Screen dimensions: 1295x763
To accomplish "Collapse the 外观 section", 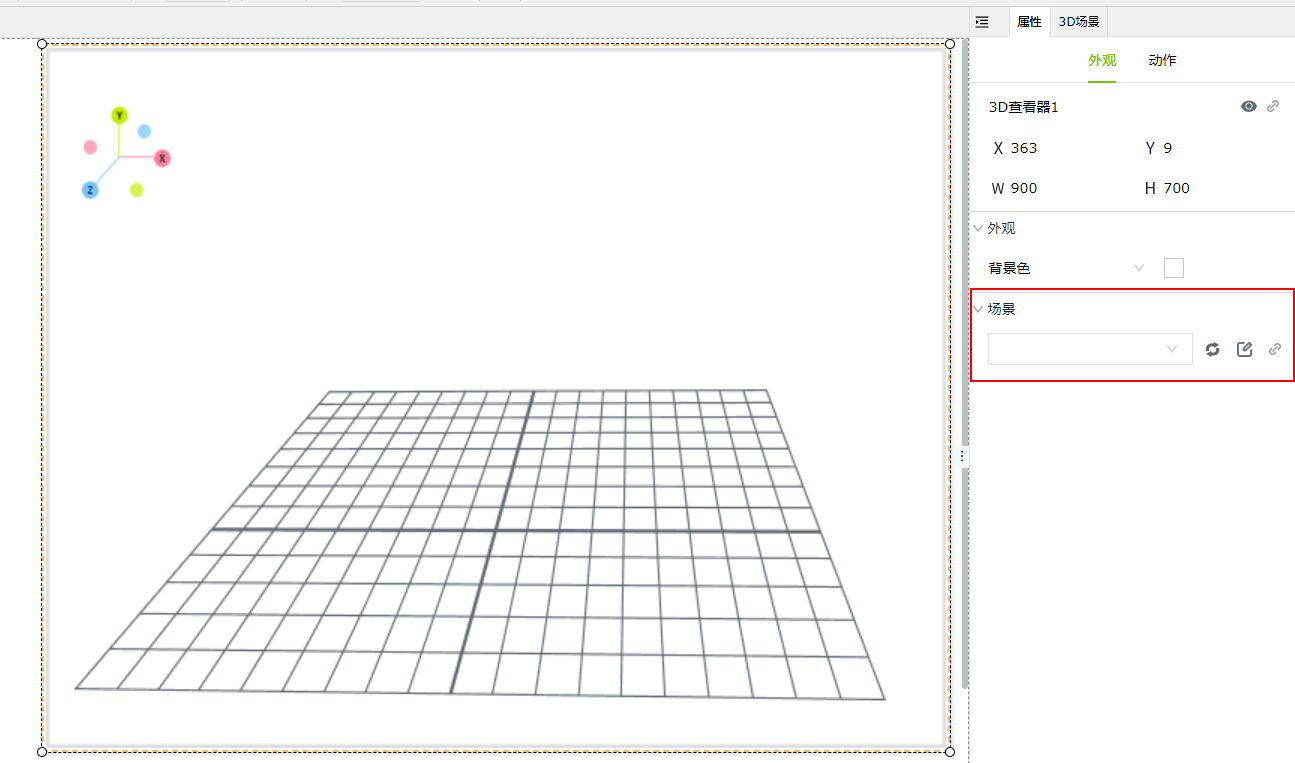I will click(979, 228).
